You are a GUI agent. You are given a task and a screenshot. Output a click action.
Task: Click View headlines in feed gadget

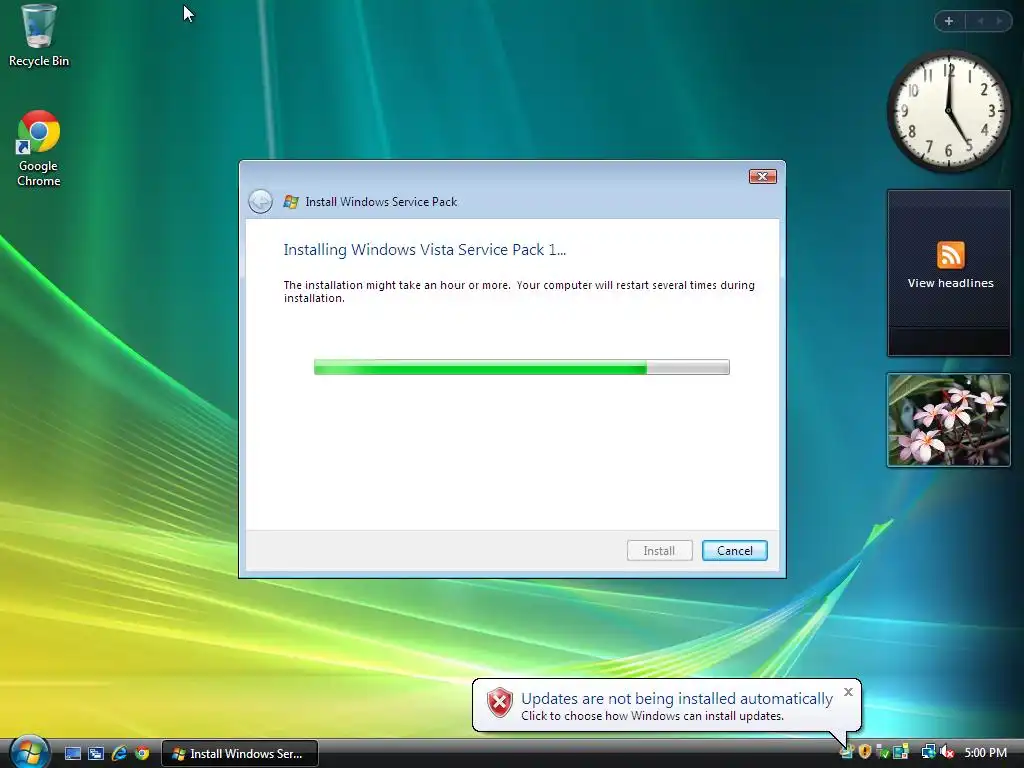pyautogui.click(x=950, y=283)
